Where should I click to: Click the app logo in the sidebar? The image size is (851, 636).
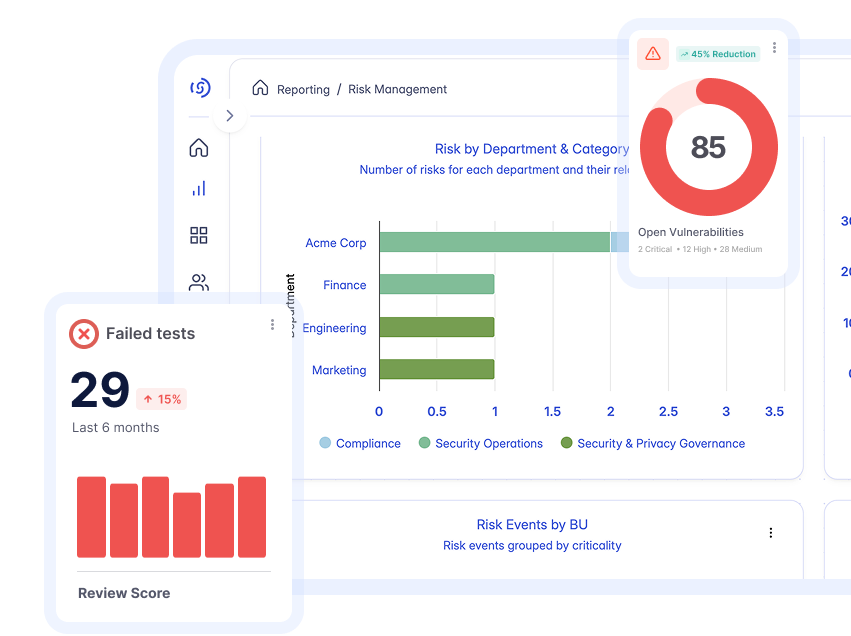(200, 88)
